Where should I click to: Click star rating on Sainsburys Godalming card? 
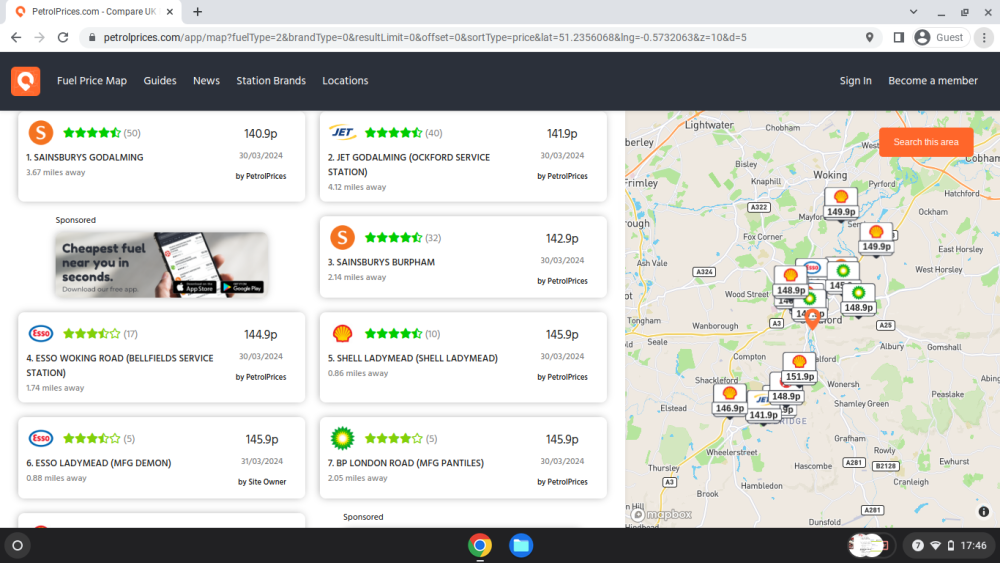tap(92, 133)
